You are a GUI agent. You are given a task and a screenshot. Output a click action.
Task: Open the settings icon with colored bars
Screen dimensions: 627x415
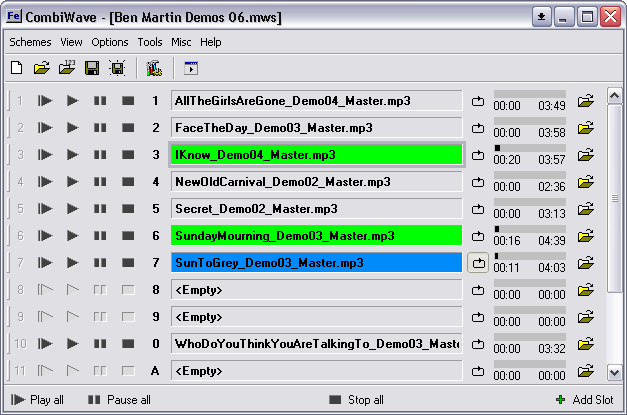tap(154, 68)
